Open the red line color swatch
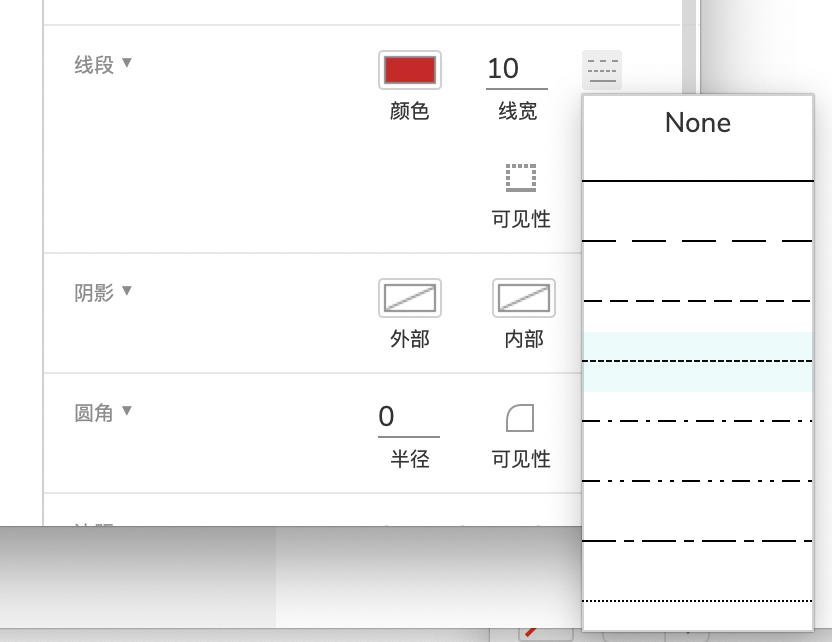The image size is (832, 642). pos(409,69)
